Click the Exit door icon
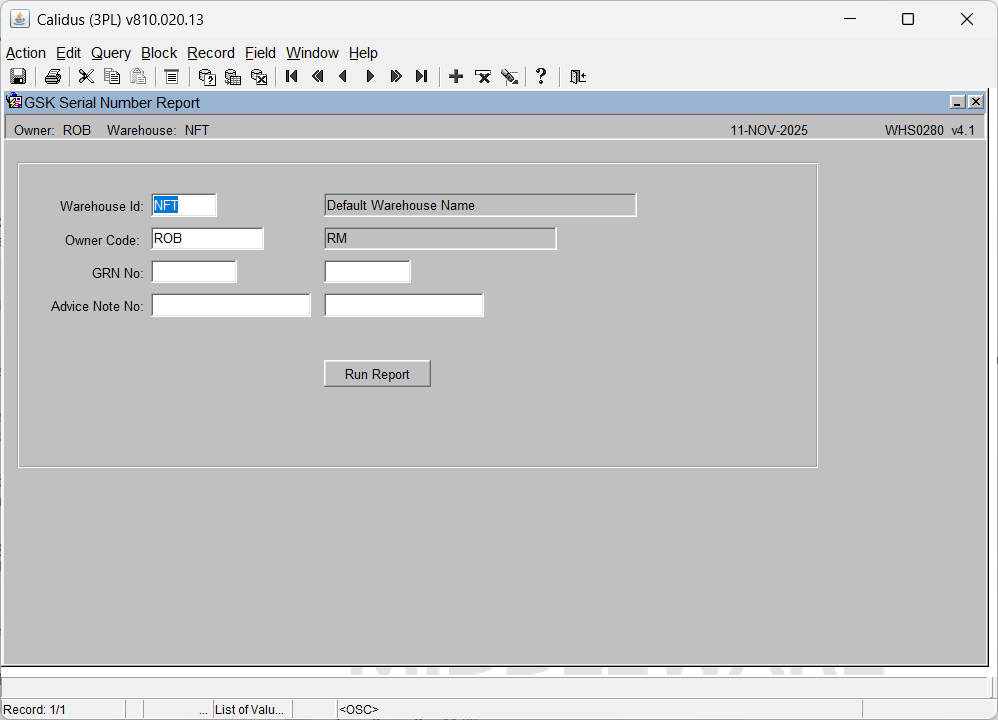998x720 pixels. tap(577, 77)
